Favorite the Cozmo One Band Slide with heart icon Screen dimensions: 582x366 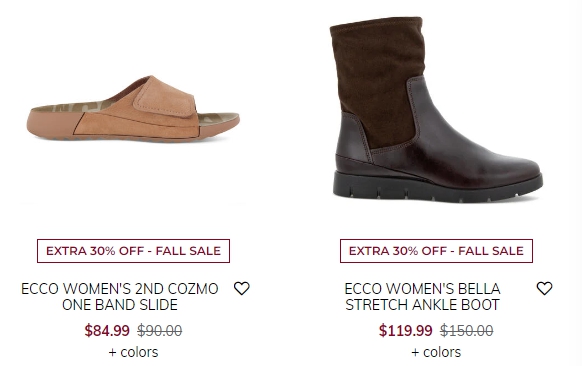click(242, 288)
